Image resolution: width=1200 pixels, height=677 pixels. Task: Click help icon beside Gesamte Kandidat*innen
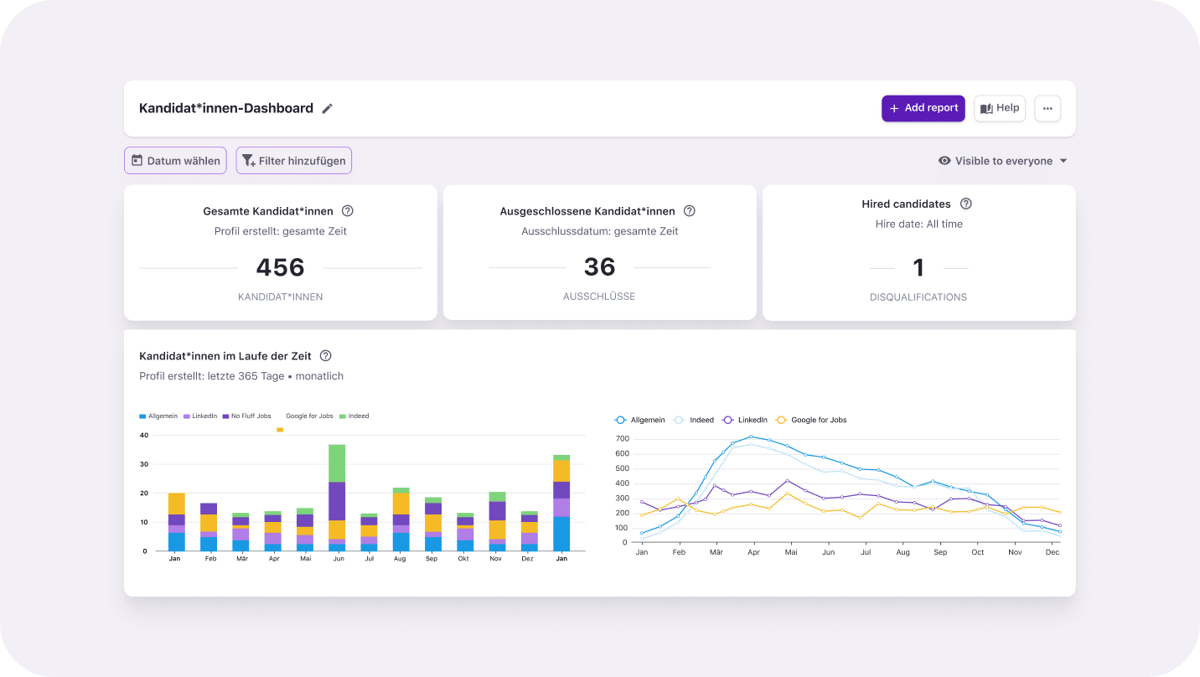click(x=347, y=211)
